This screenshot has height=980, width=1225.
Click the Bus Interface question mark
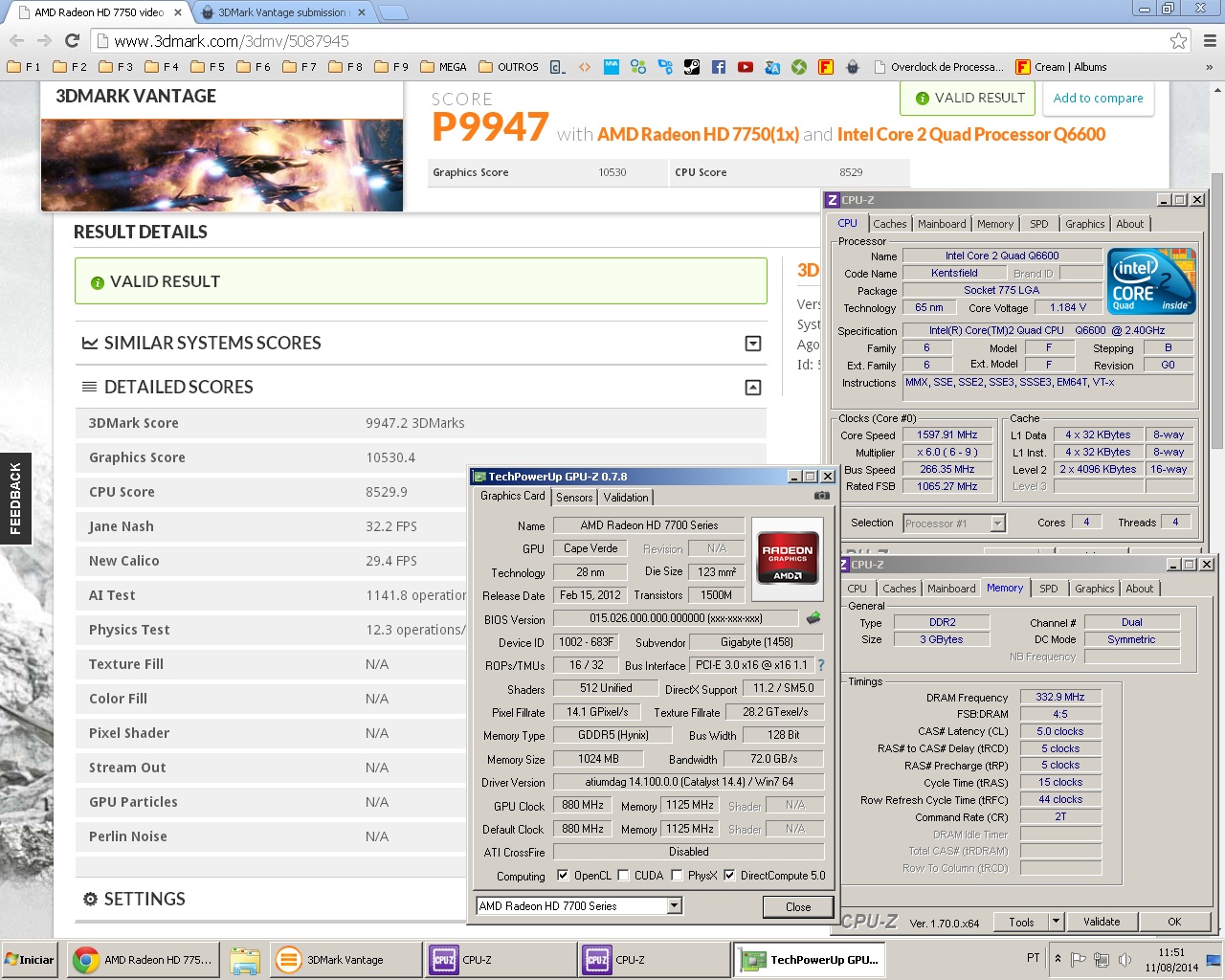820,665
